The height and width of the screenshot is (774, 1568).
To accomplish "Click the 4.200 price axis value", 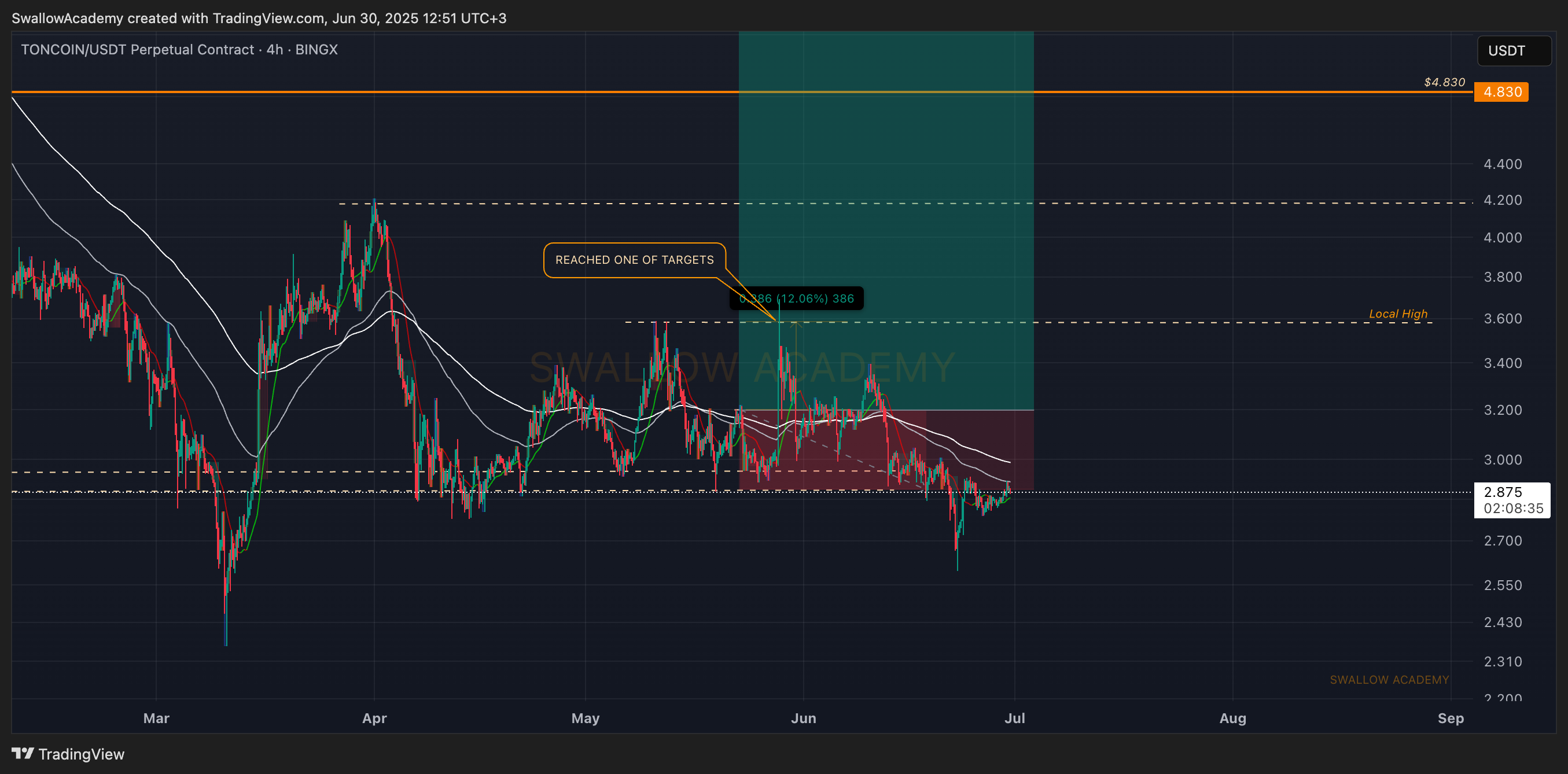I will (1503, 200).
